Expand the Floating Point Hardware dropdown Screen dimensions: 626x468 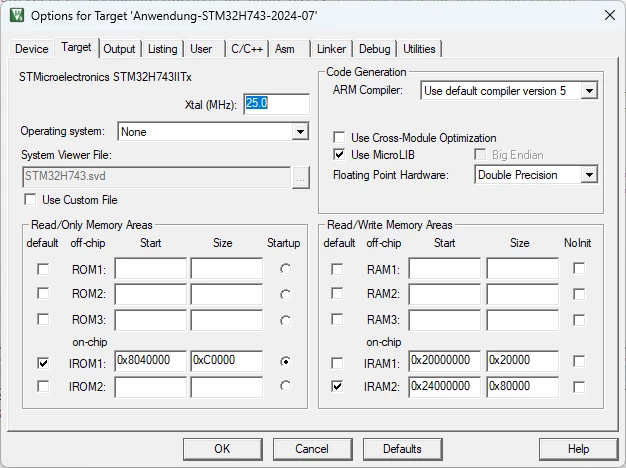coord(589,175)
